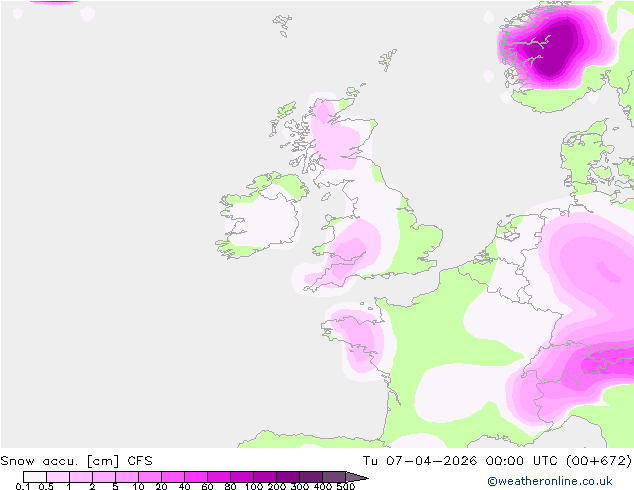Image resolution: width=634 pixels, height=490 pixels.
Task: Open the weatheronline.co.uk copyright link
Action: tap(550, 481)
